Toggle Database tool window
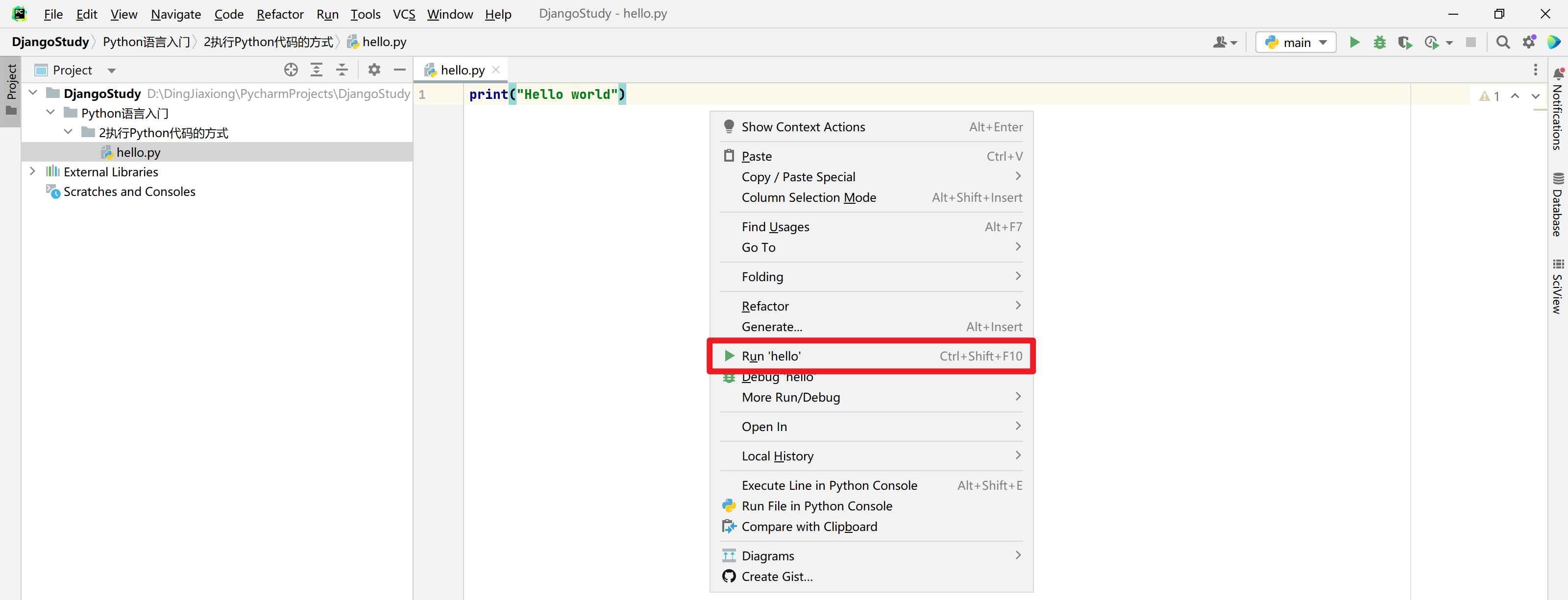This screenshot has width=1568, height=600. (1557, 205)
